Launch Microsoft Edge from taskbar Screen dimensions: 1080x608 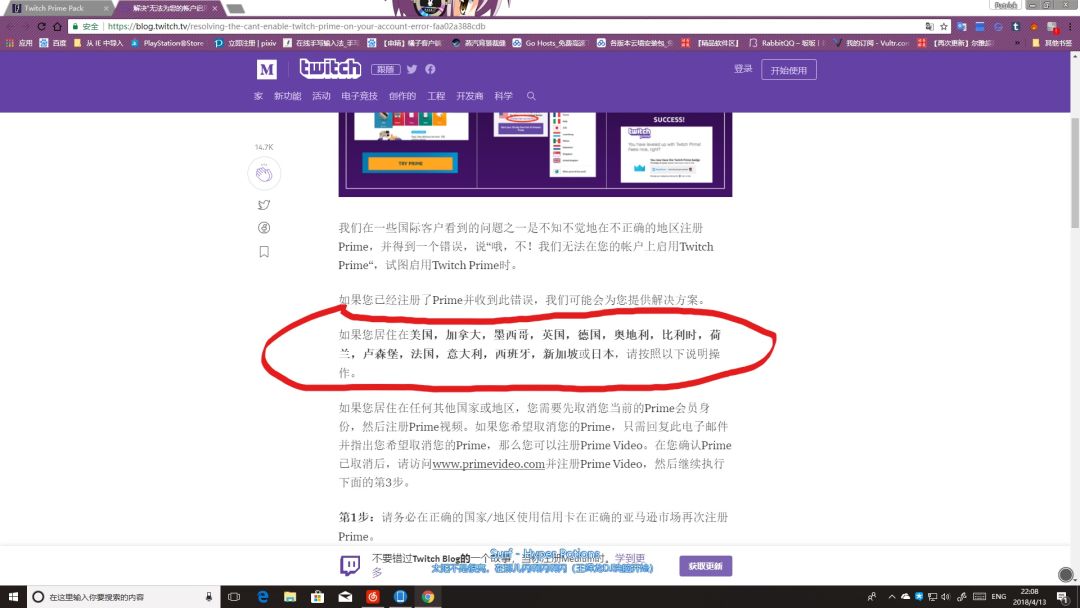(262, 597)
